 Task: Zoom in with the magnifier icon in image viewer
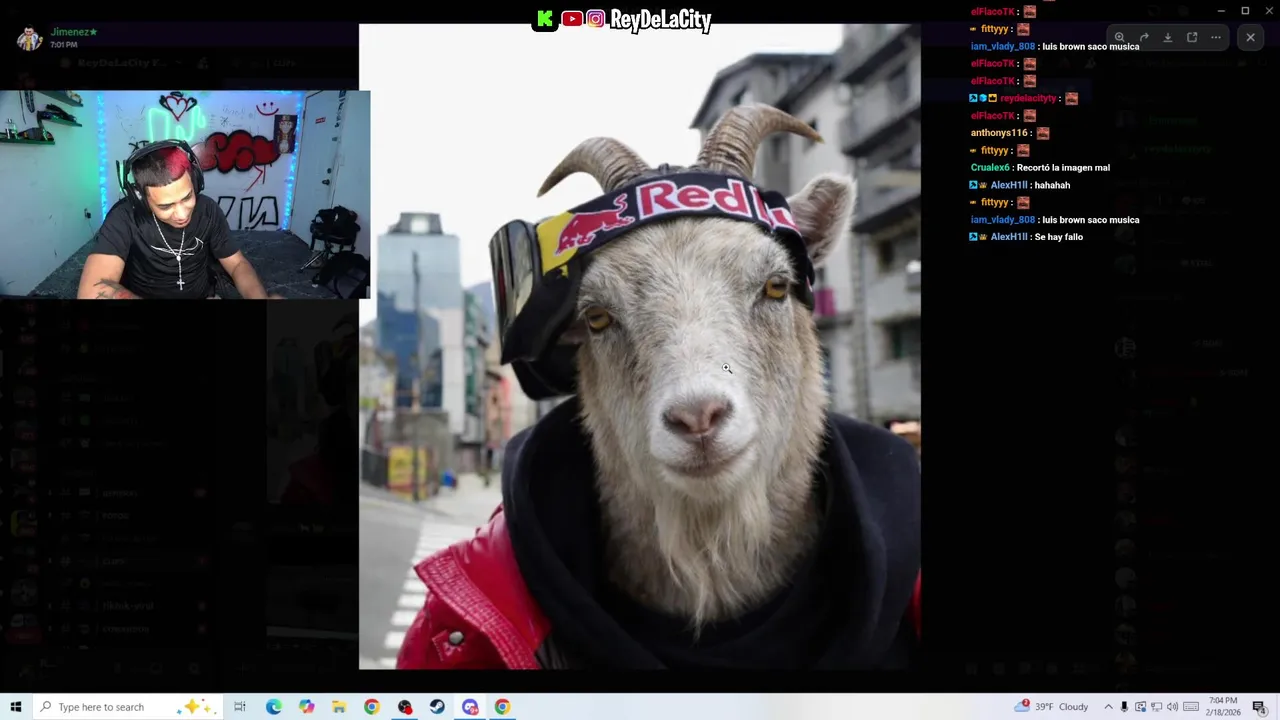pyautogui.click(x=1120, y=37)
